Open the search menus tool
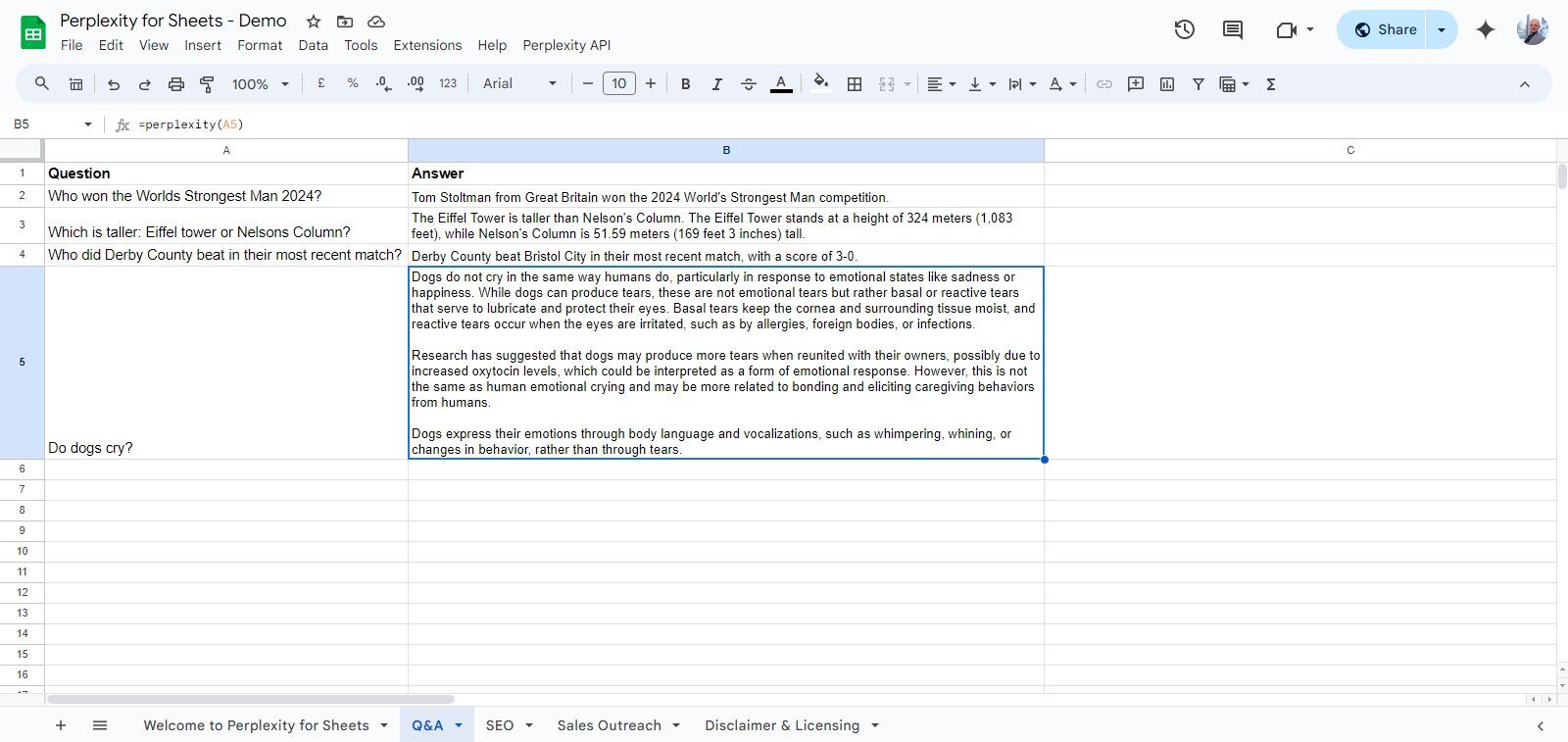 click(41, 84)
